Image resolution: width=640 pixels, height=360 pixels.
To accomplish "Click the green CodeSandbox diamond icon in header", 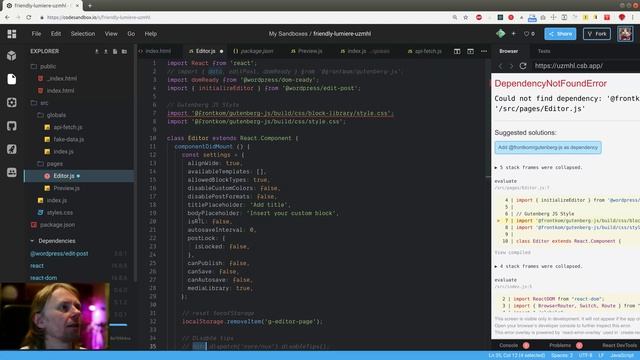I will pyautogui.click(x=501, y=34).
